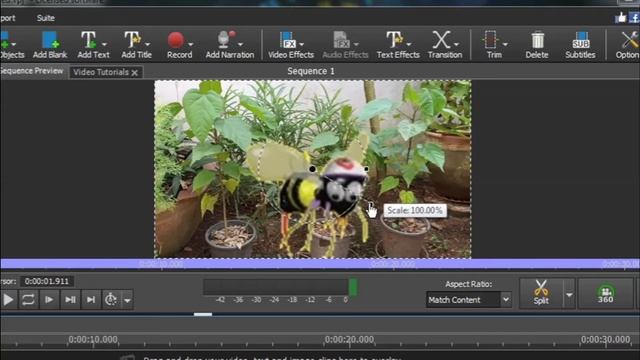Click the timeline ruler at 0:00:10.000
This screenshot has width=640, height=360.
(93, 340)
